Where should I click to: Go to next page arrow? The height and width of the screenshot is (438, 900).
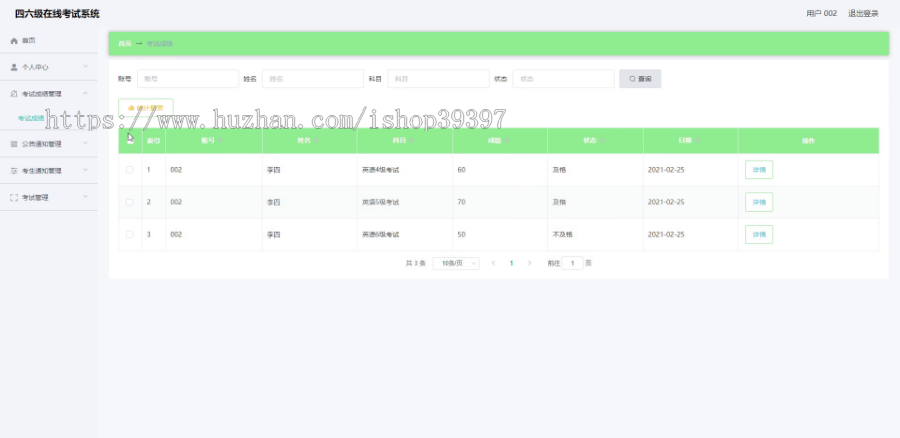529,263
